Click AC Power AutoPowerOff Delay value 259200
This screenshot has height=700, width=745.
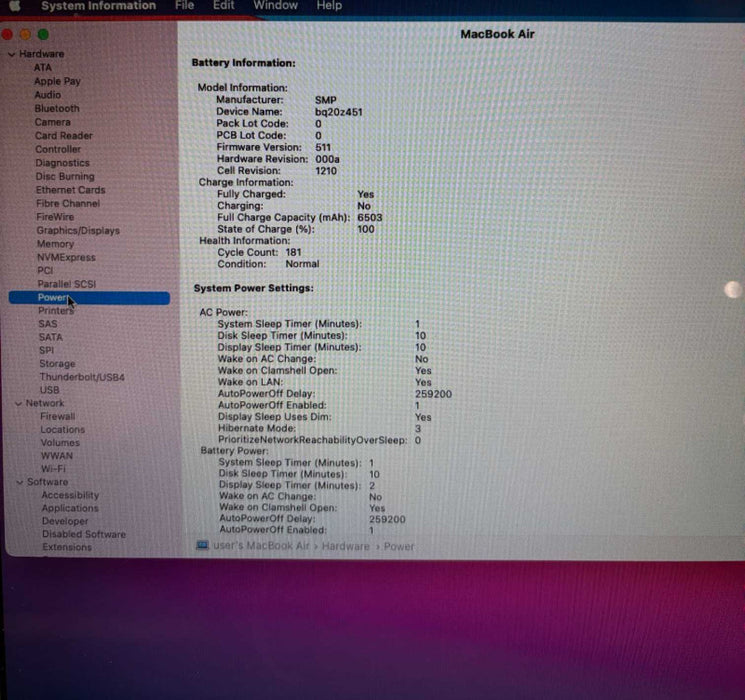click(433, 394)
